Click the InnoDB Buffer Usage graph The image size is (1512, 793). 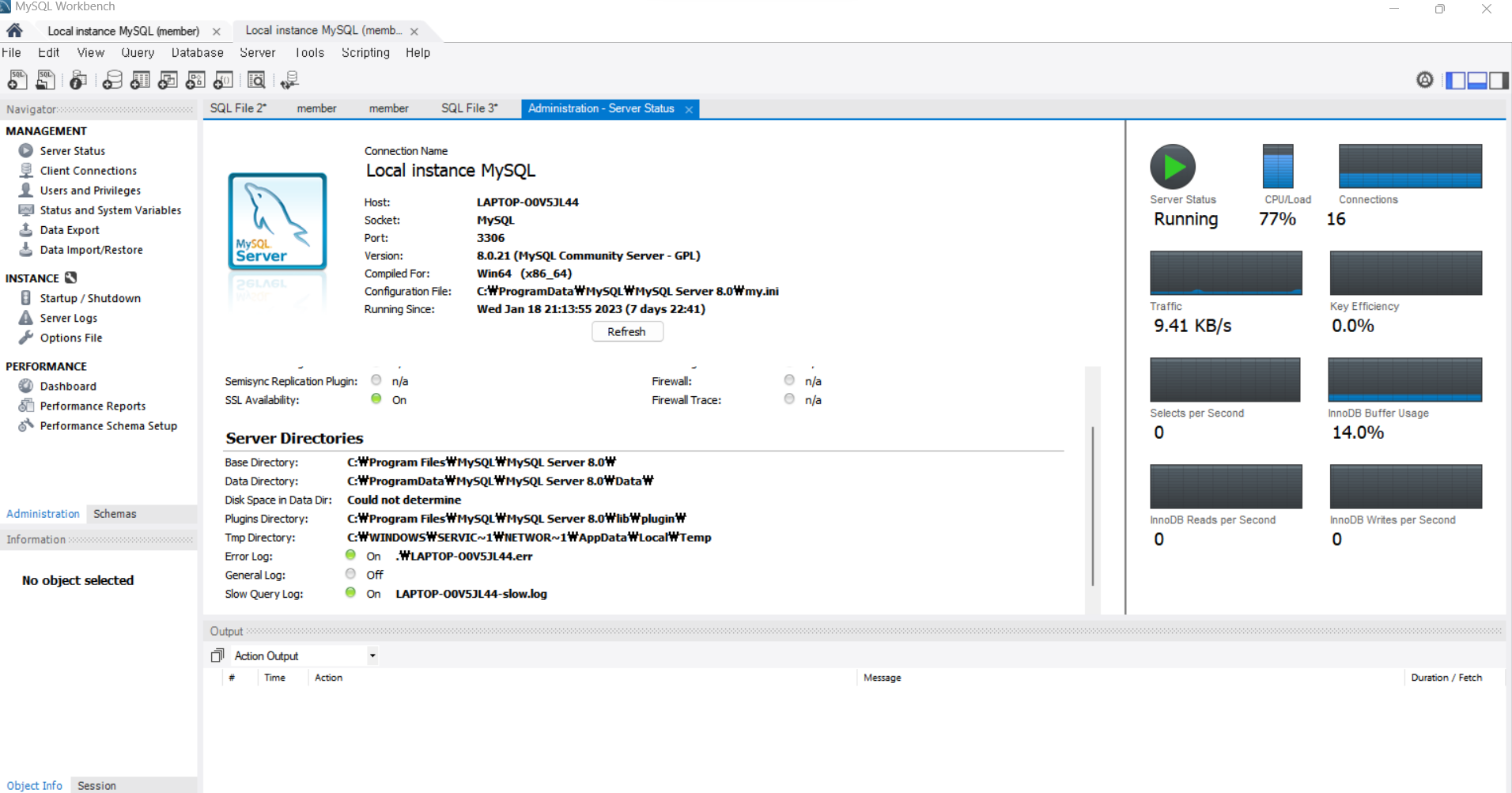(1404, 380)
